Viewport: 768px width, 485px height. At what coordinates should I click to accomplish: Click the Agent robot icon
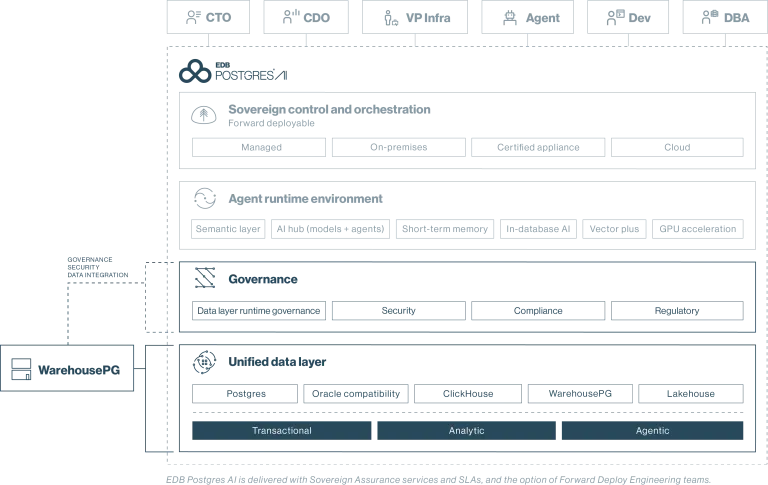coord(510,18)
